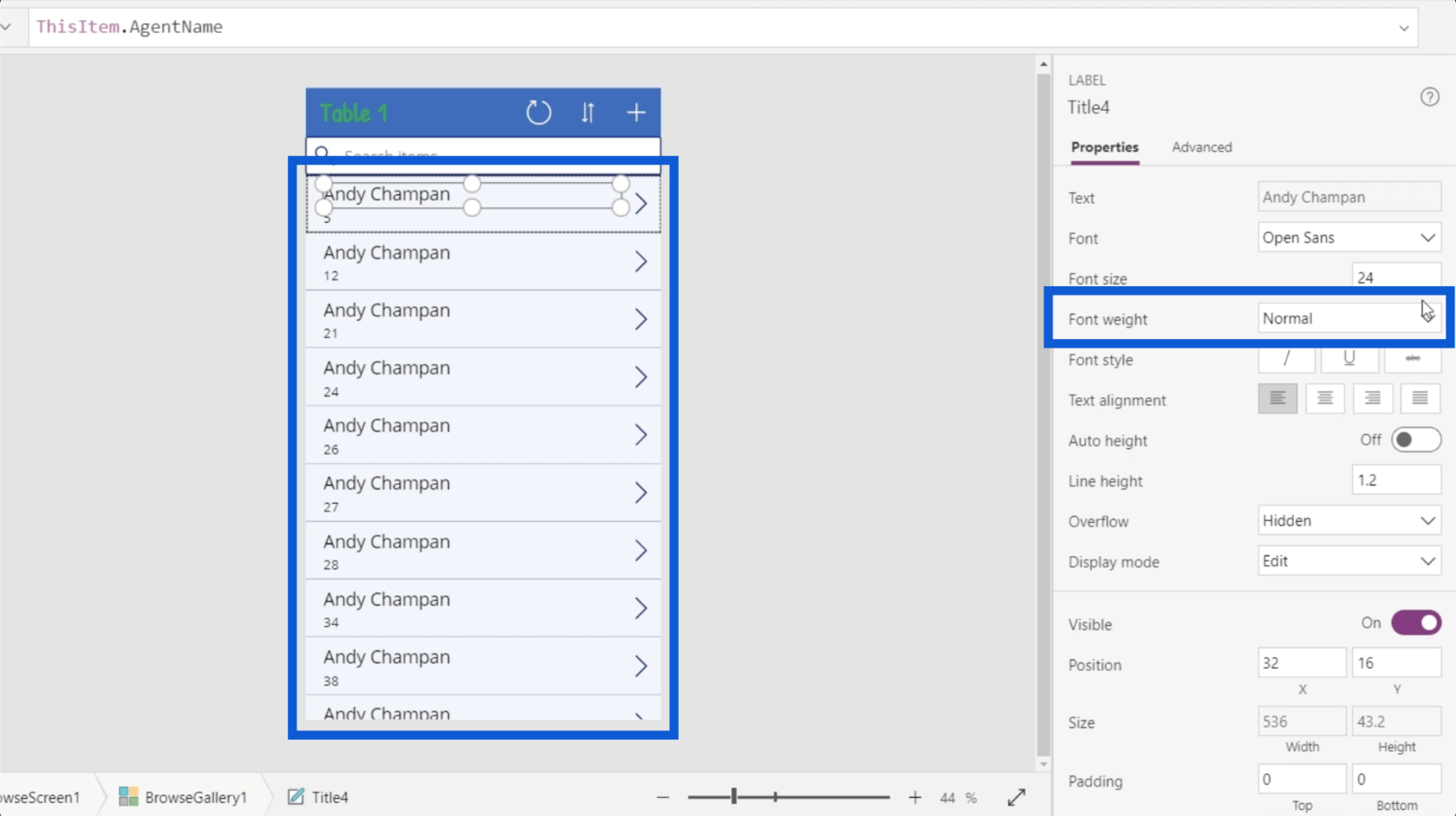Image resolution: width=1456 pixels, height=816 pixels.
Task: Toggle the Visible switch off
Action: tap(1415, 623)
